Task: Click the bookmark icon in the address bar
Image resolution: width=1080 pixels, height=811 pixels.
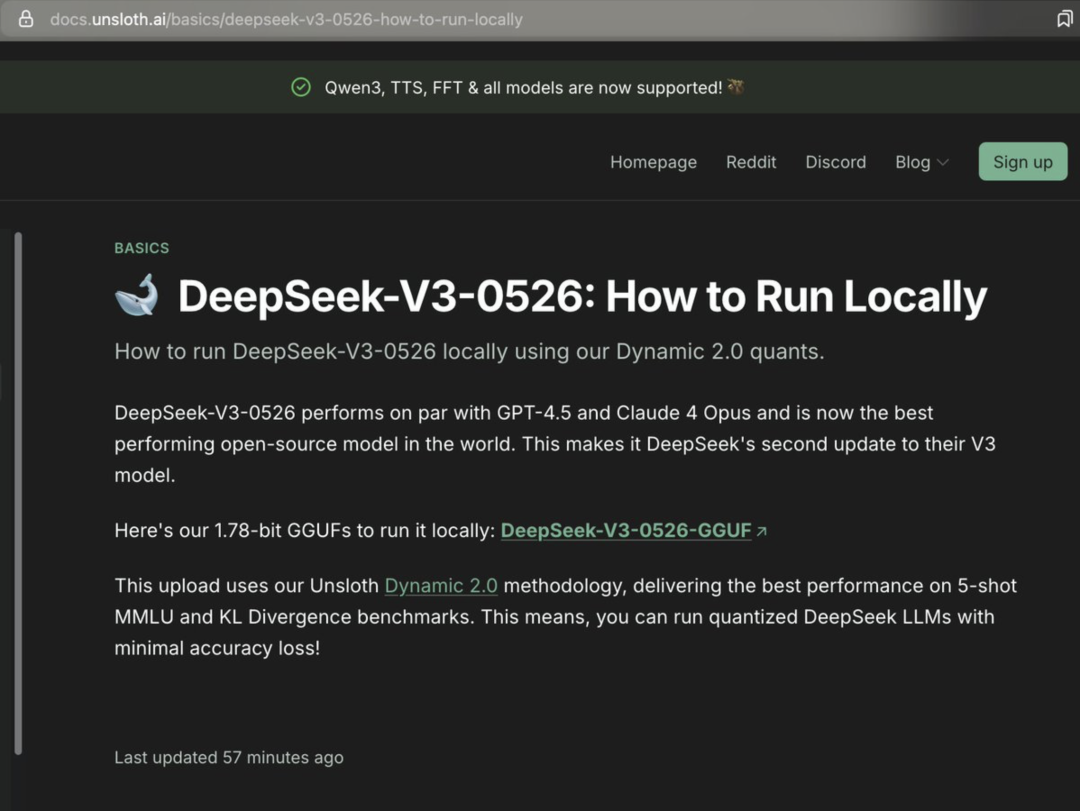Action: pos(1064,19)
